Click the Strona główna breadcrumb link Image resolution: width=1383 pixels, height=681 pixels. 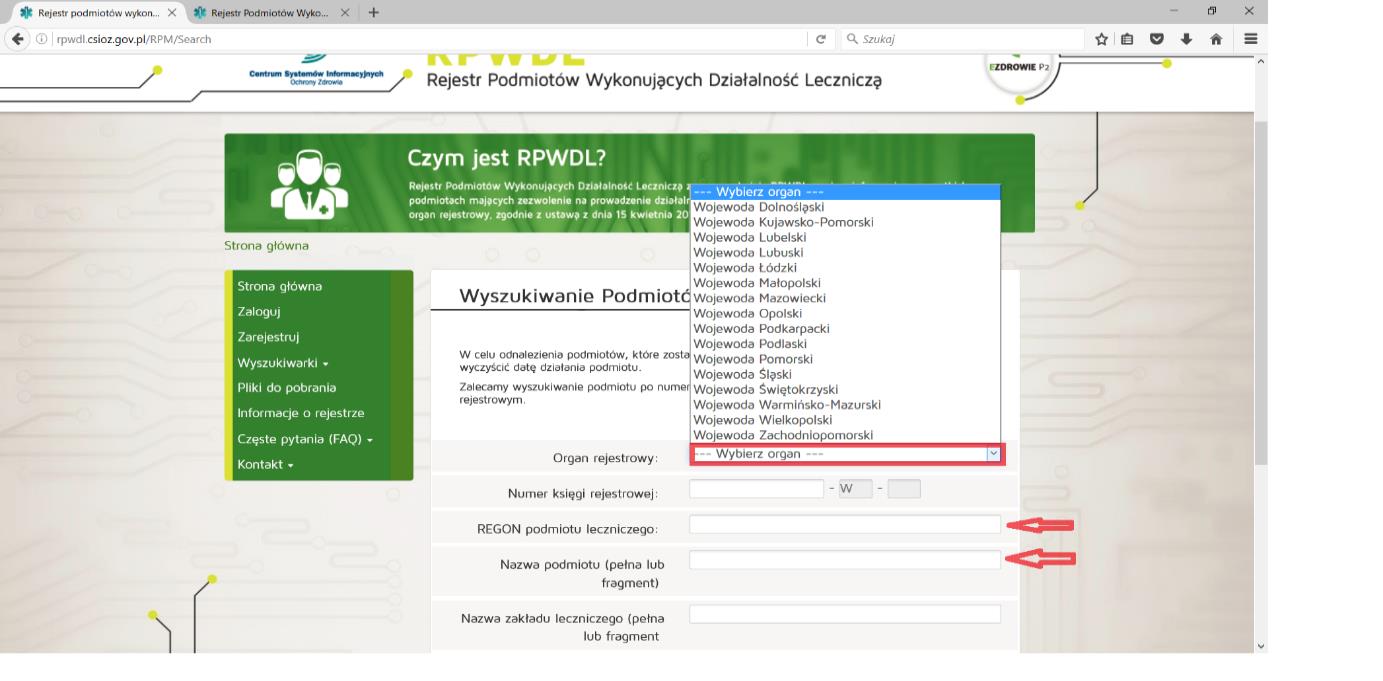coord(266,246)
